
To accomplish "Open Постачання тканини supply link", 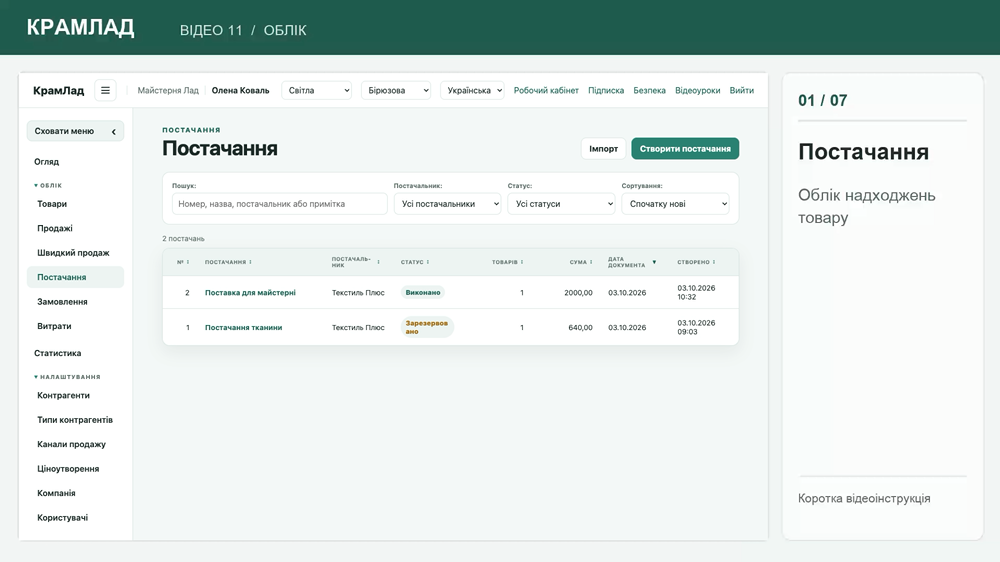I will pyautogui.click(x=243, y=328).
